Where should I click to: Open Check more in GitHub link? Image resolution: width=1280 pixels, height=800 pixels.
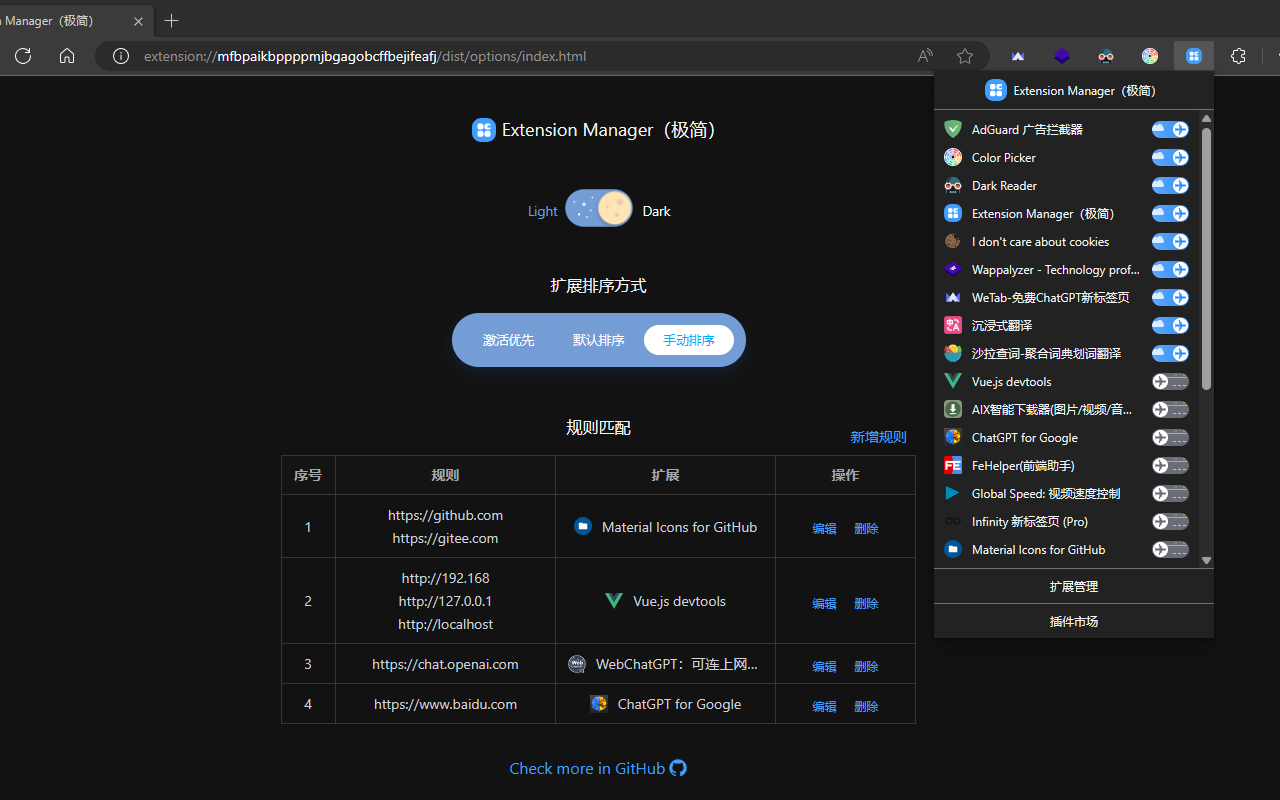[598, 768]
